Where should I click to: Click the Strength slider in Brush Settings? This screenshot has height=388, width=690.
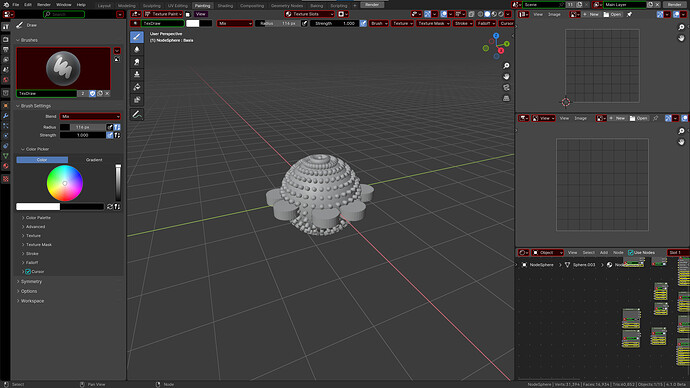[83, 135]
